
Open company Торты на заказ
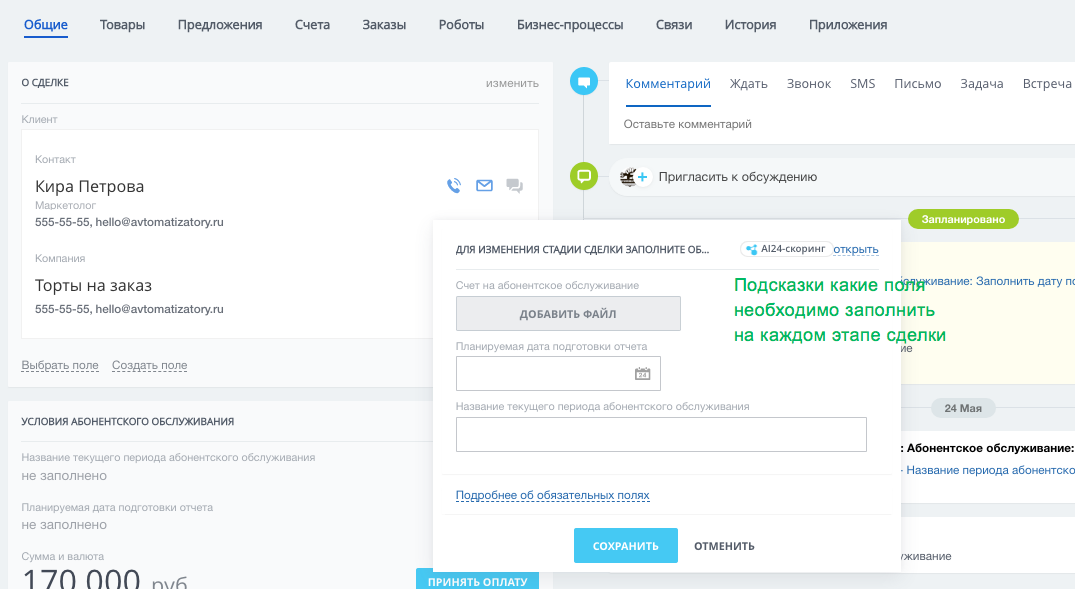tap(93, 286)
